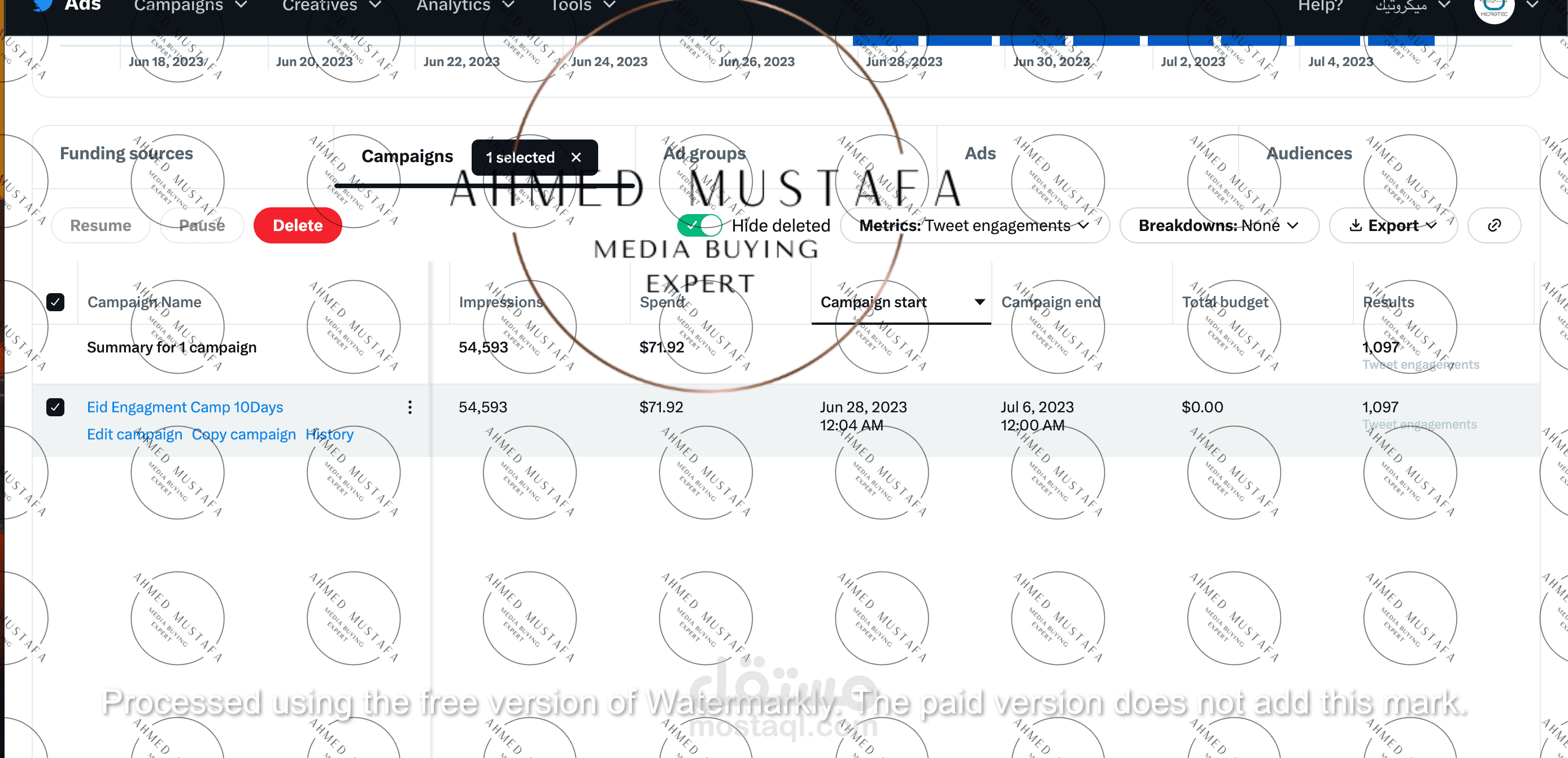This screenshot has height=758, width=1568.
Task: Switch to the Ad groups tab
Action: click(704, 153)
